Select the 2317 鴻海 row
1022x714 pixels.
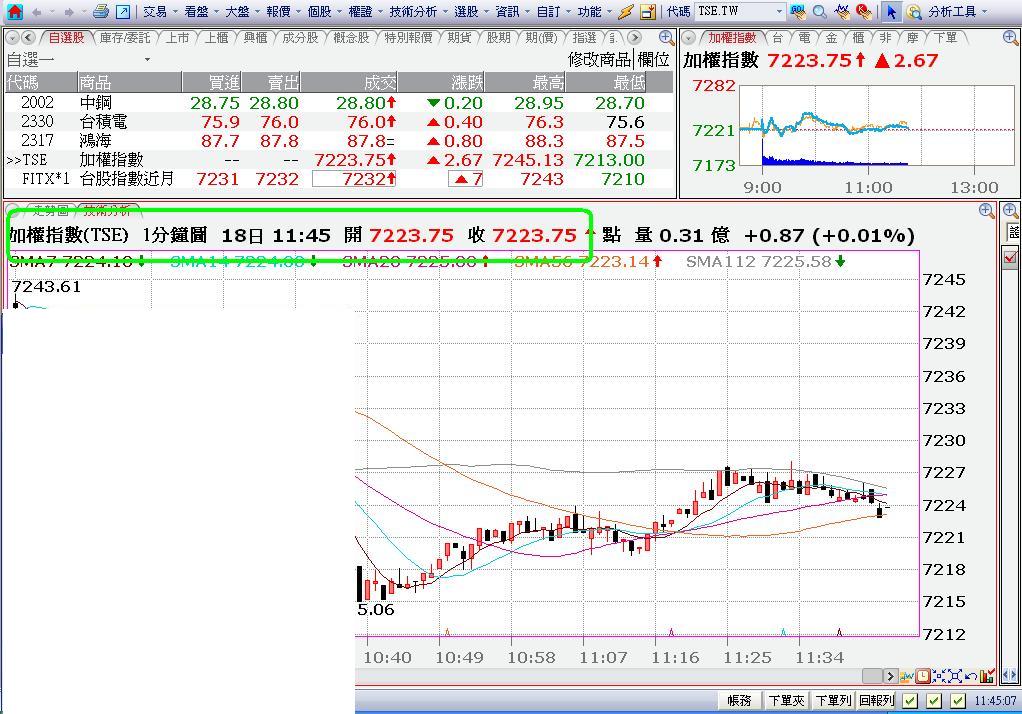pyautogui.click(x=339, y=141)
